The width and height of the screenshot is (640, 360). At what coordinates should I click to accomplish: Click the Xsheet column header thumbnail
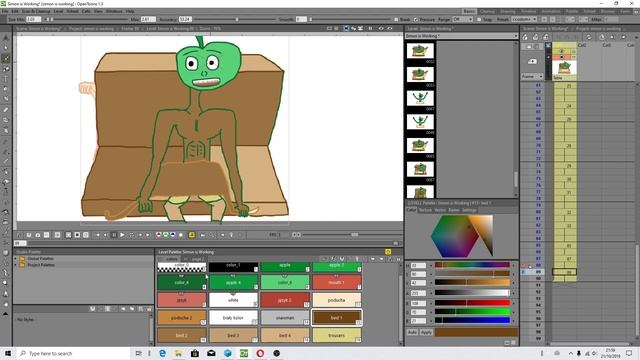[564, 67]
